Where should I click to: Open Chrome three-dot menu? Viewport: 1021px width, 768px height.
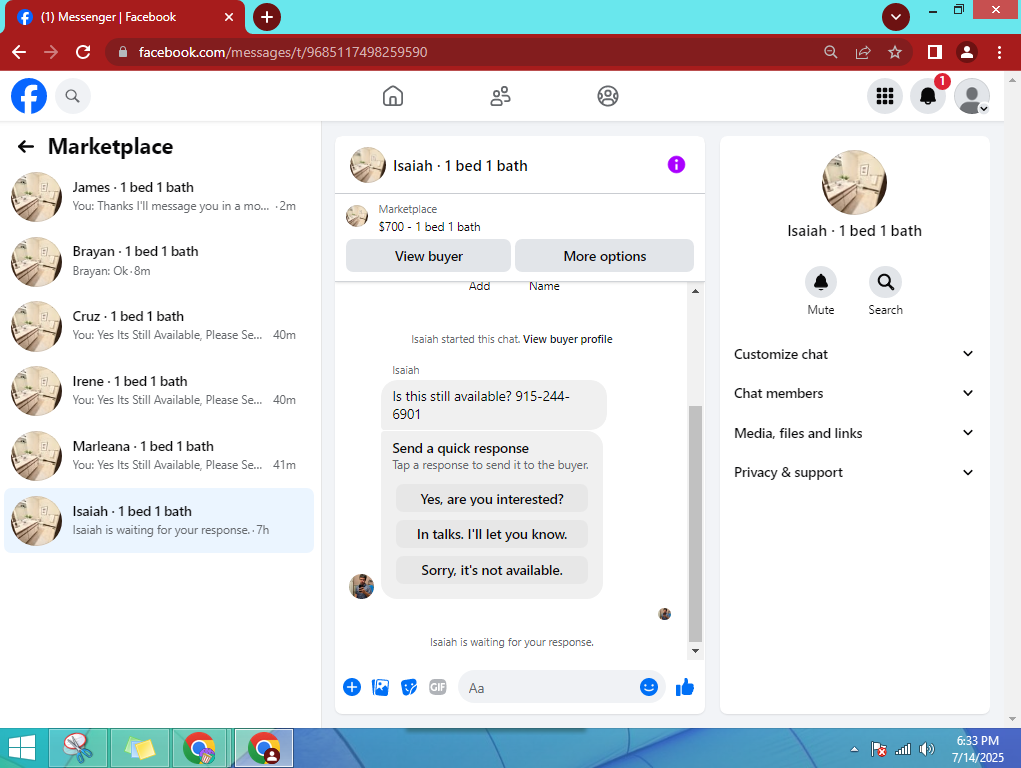pyautogui.click(x=999, y=52)
